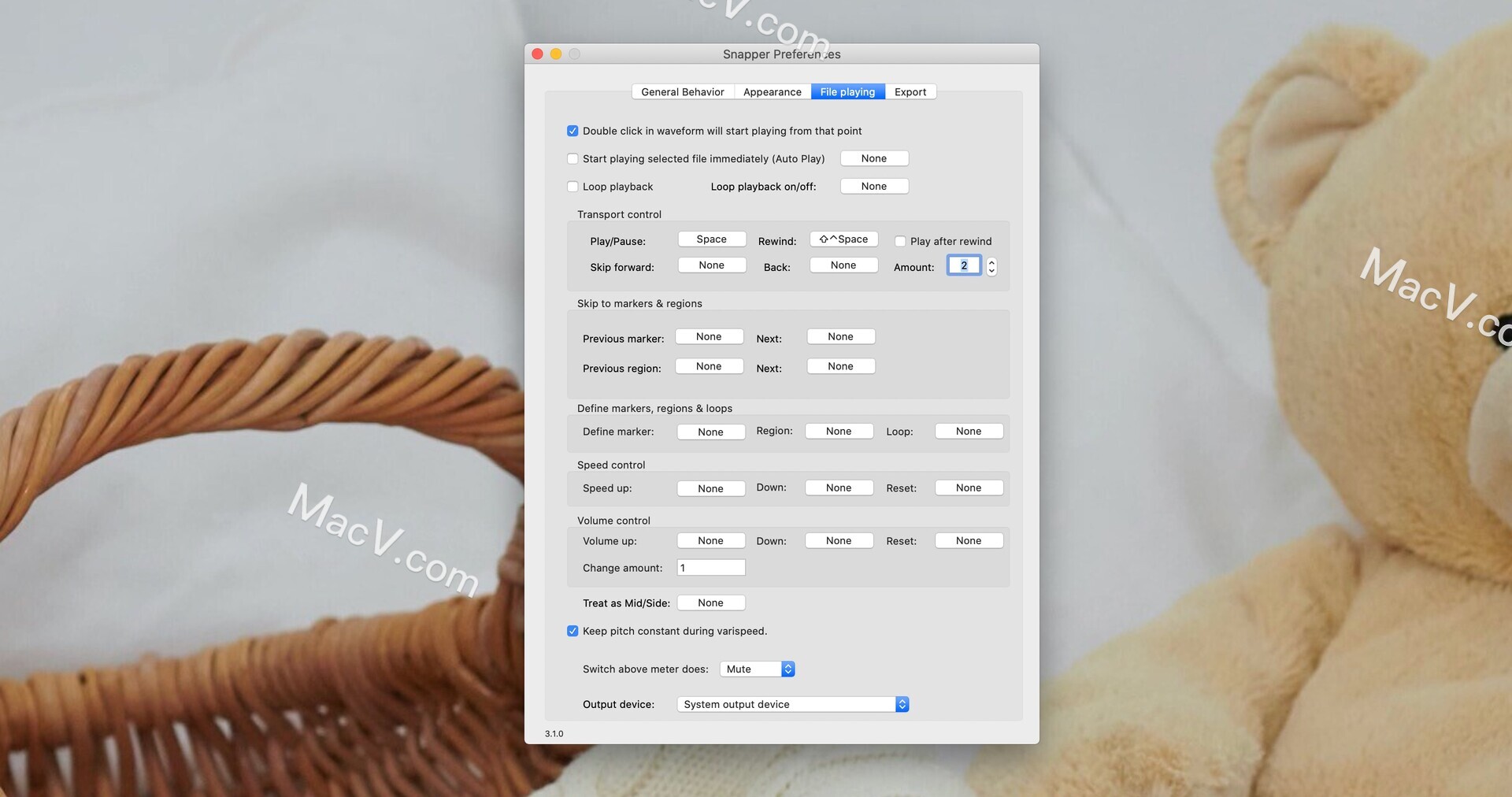The height and width of the screenshot is (797, 1512).
Task: Click the Amount stepper arrows
Action: (991, 267)
